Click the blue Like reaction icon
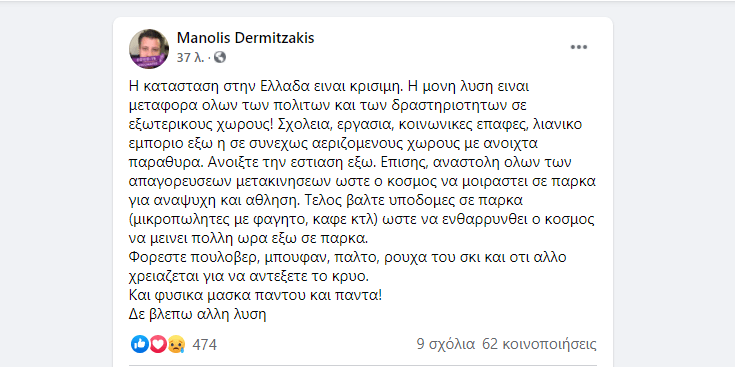Viewport: 735px width, 367px height. tap(140, 345)
